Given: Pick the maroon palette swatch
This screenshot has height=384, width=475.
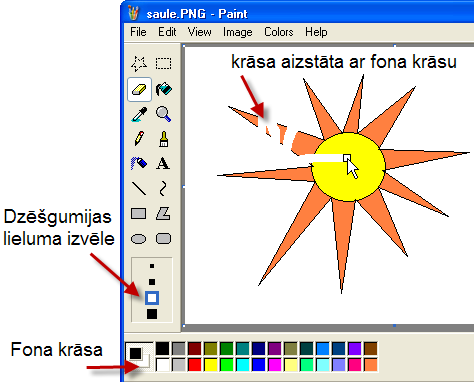Looking at the screenshot, I should (195, 349).
